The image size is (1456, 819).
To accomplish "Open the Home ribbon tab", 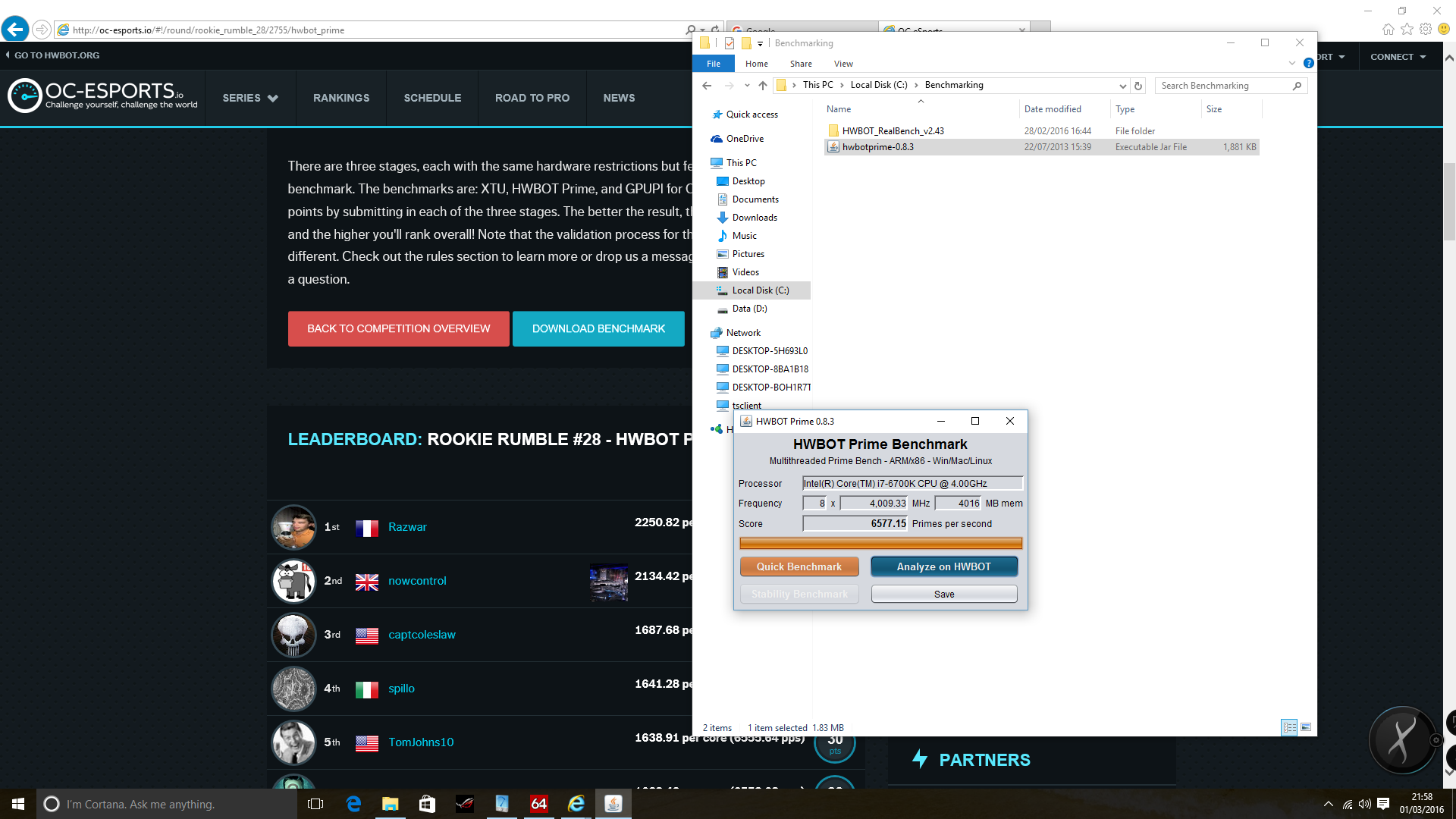I will click(x=756, y=64).
